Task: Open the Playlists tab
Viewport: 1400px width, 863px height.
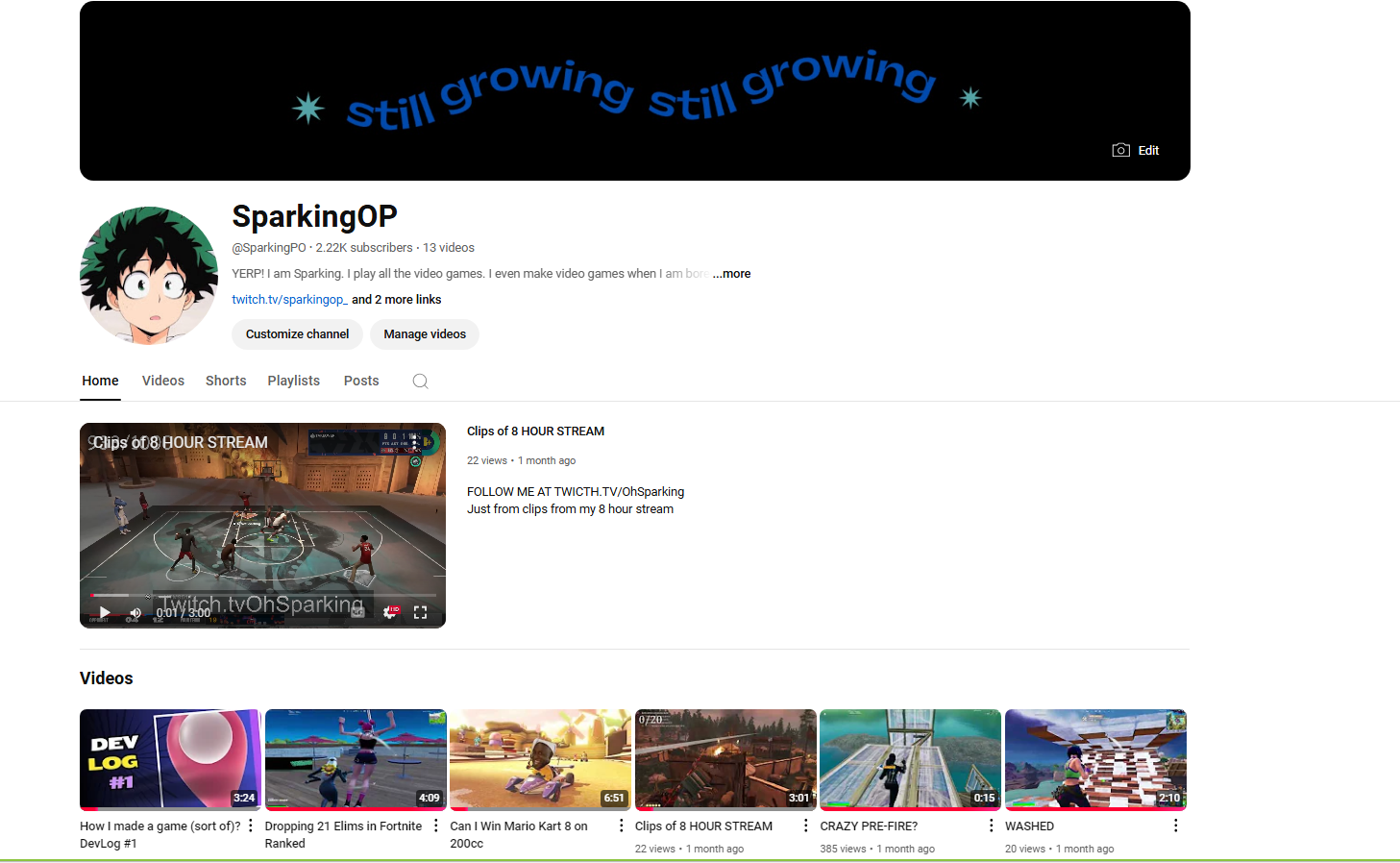Action: pyautogui.click(x=294, y=381)
